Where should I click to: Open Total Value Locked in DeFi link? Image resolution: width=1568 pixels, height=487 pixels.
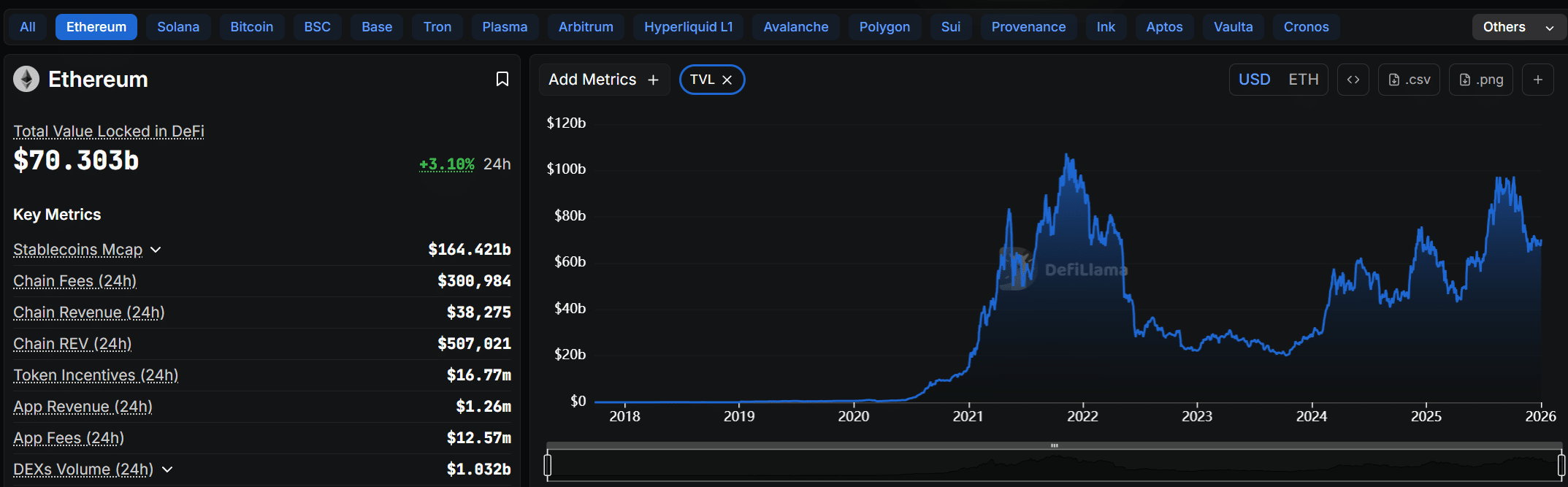point(108,131)
